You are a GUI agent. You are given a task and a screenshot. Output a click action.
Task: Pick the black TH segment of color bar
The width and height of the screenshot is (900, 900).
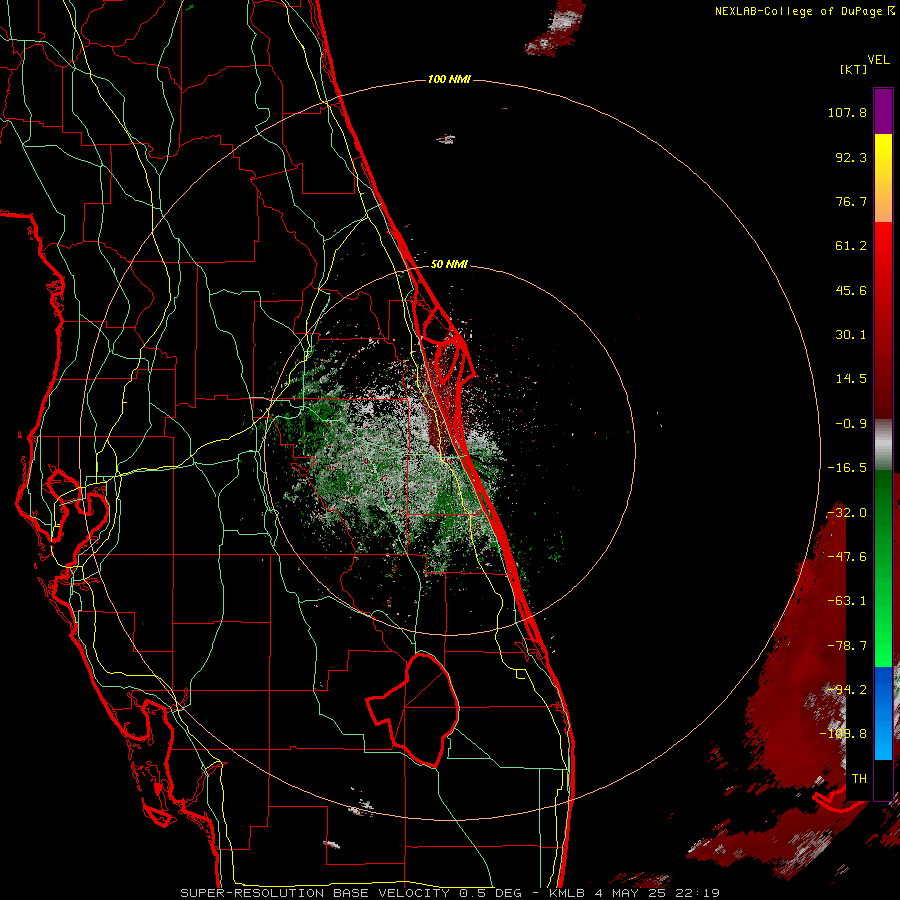(x=883, y=780)
